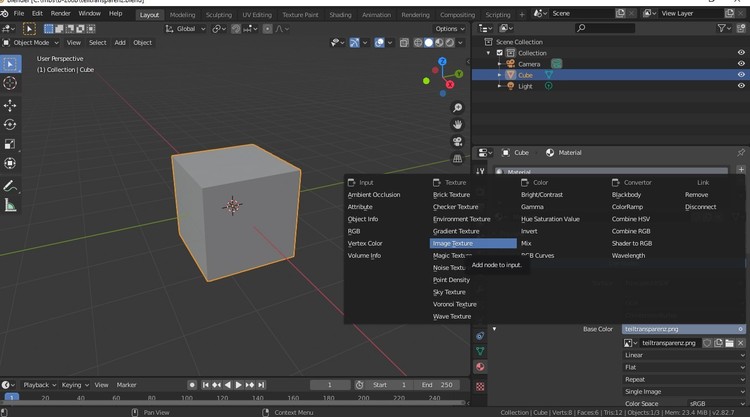The image size is (750, 417).
Task: Hide the Cube object eye icon
Action: (x=741, y=75)
